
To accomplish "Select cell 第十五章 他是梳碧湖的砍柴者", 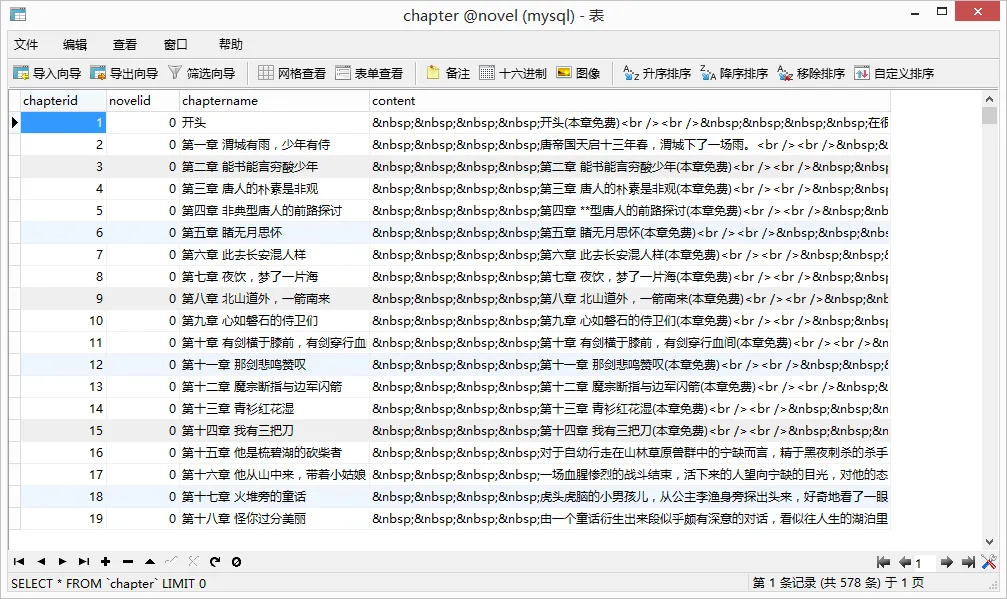I will coord(274,453).
